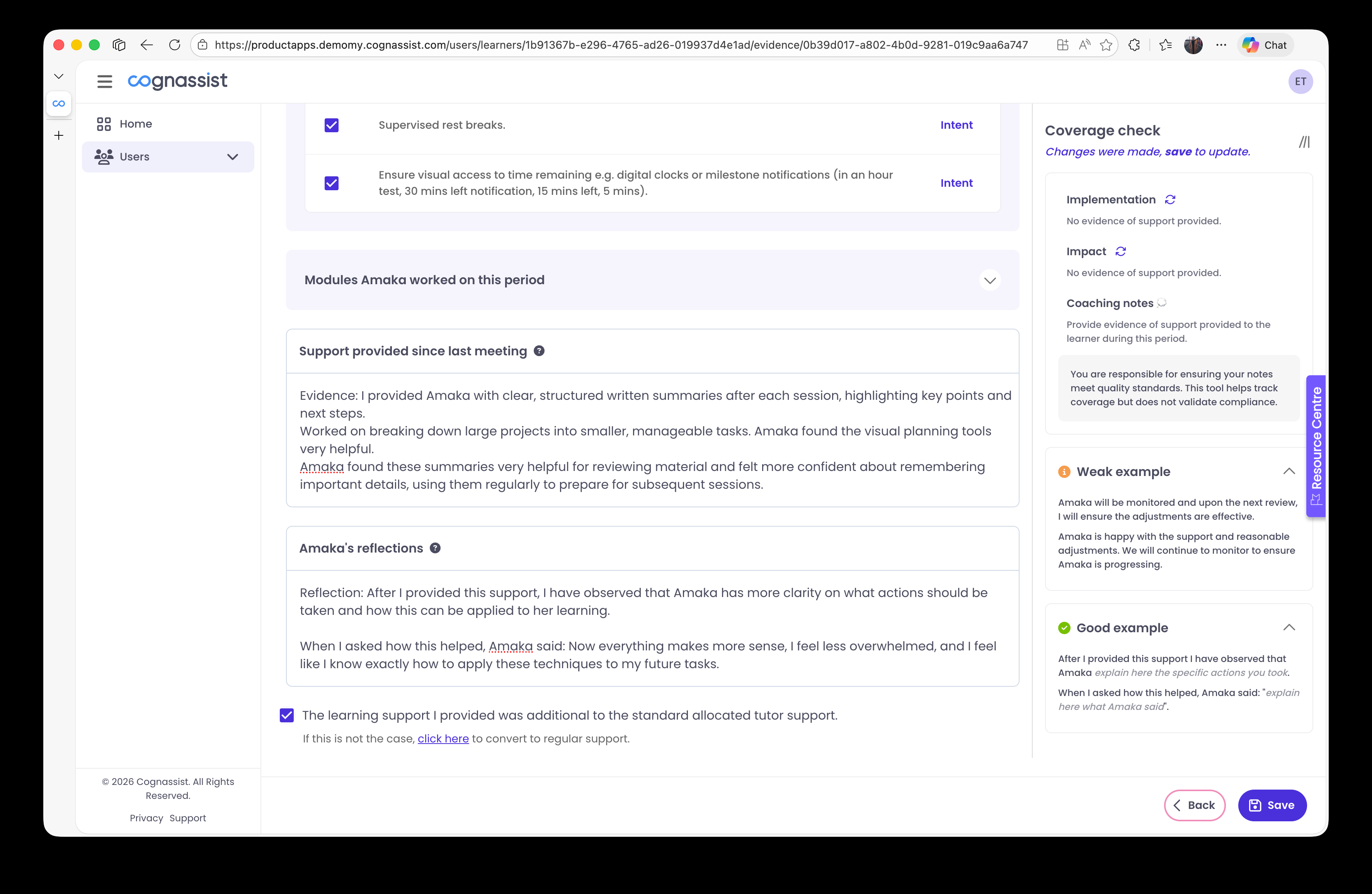Viewport: 1372px width, 894px height.
Task: Refresh the Impact coverage check
Action: click(1120, 251)
